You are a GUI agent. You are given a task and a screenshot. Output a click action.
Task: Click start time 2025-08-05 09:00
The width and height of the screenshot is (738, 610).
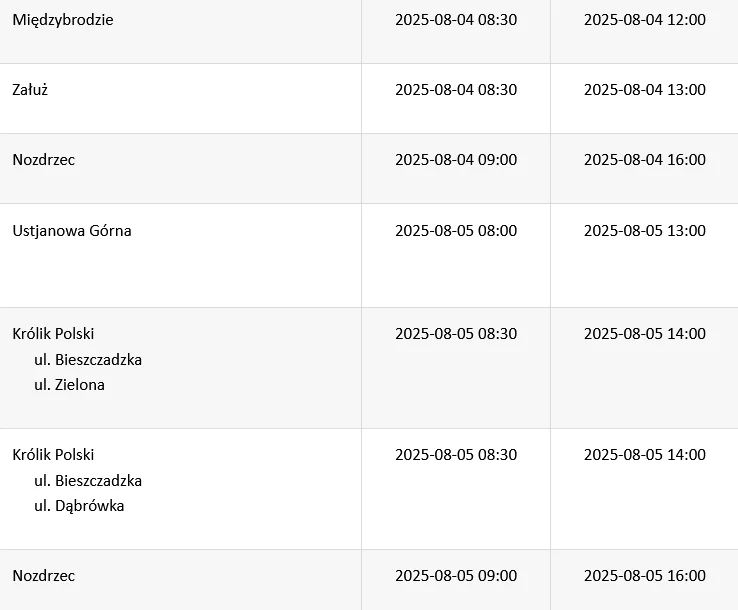[456, 575]
